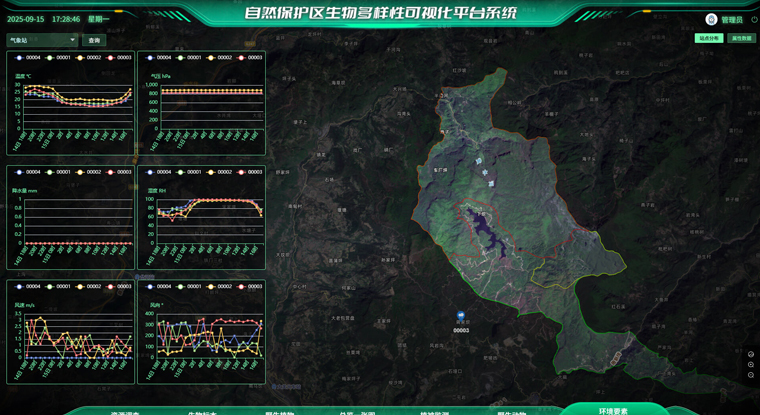
Task: Click the middle map control icon at right edge
Action: [751, 365]
